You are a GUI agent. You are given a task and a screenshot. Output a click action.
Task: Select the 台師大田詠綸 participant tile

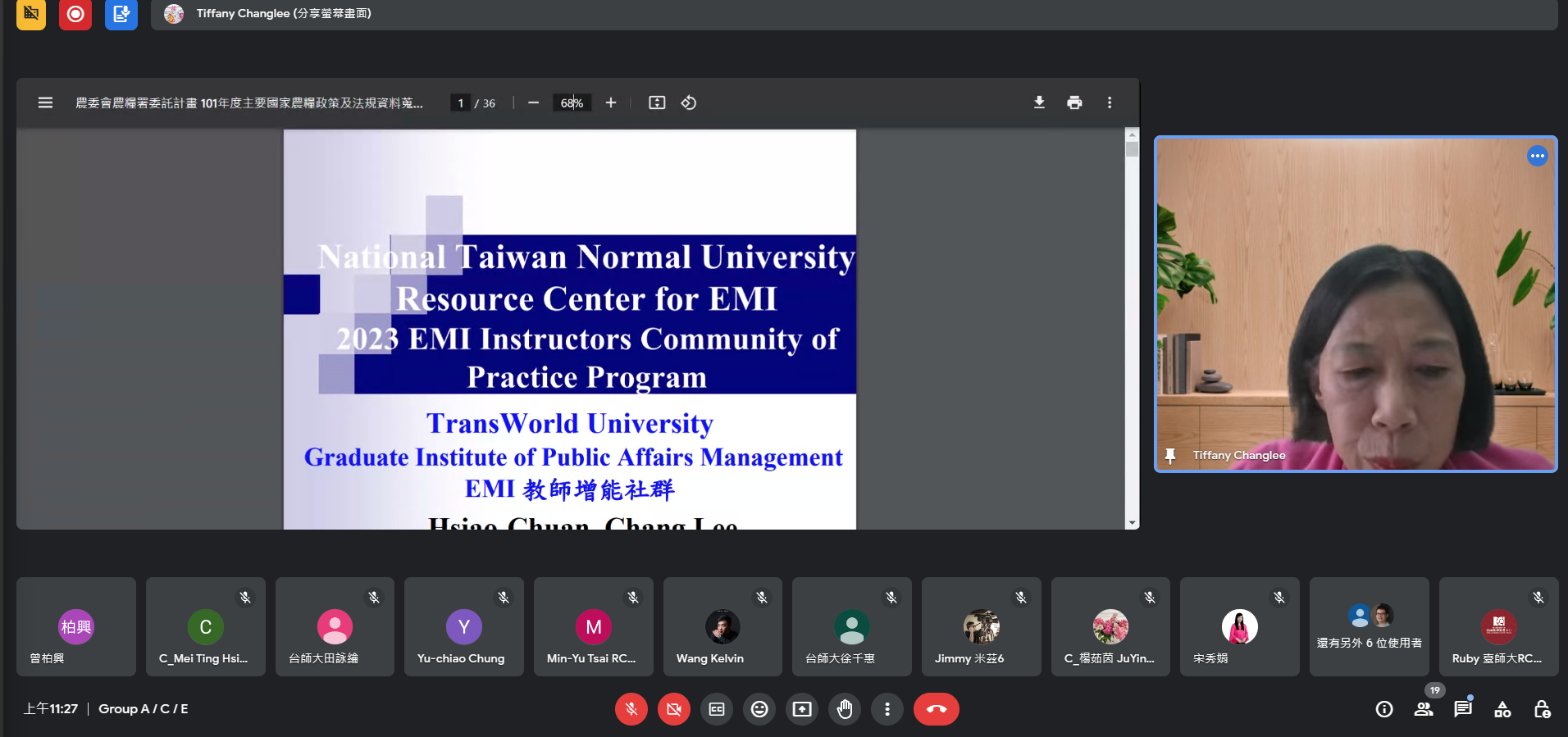click(335, 626)
